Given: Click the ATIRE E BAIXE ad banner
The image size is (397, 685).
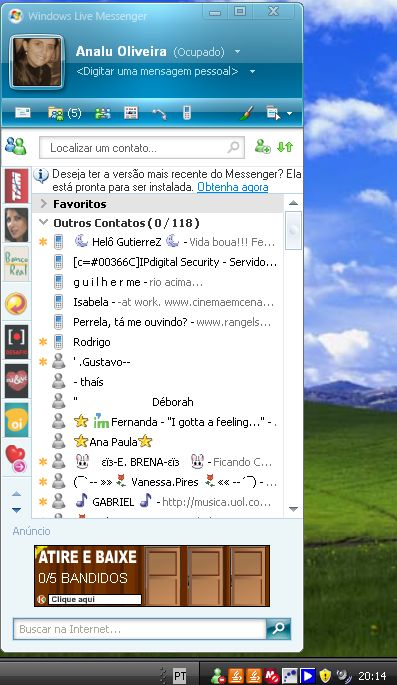Looking at the screenshot, I should [152, 575].
